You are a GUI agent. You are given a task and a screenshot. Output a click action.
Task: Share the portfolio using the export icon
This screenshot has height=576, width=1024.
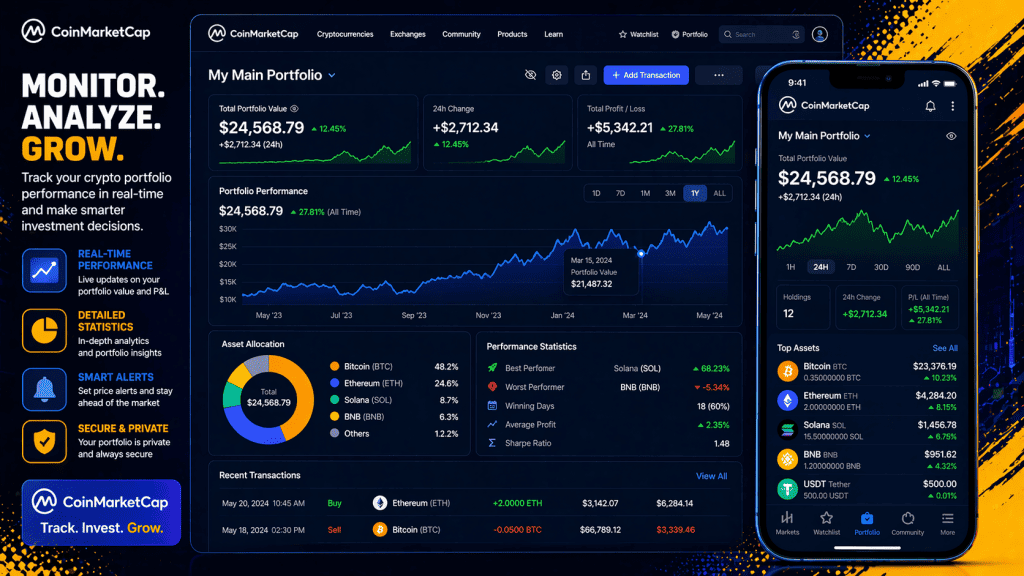click(x=586, y=75)
